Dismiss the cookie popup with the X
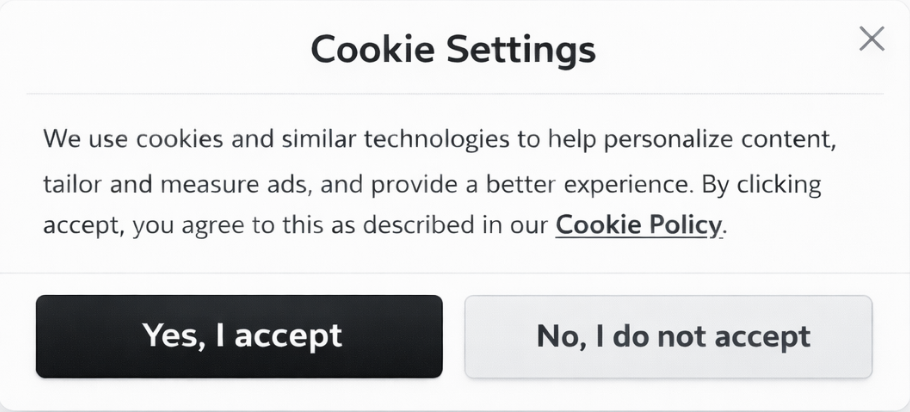Viewport: 910px width, 412px height. pos(872,39)
